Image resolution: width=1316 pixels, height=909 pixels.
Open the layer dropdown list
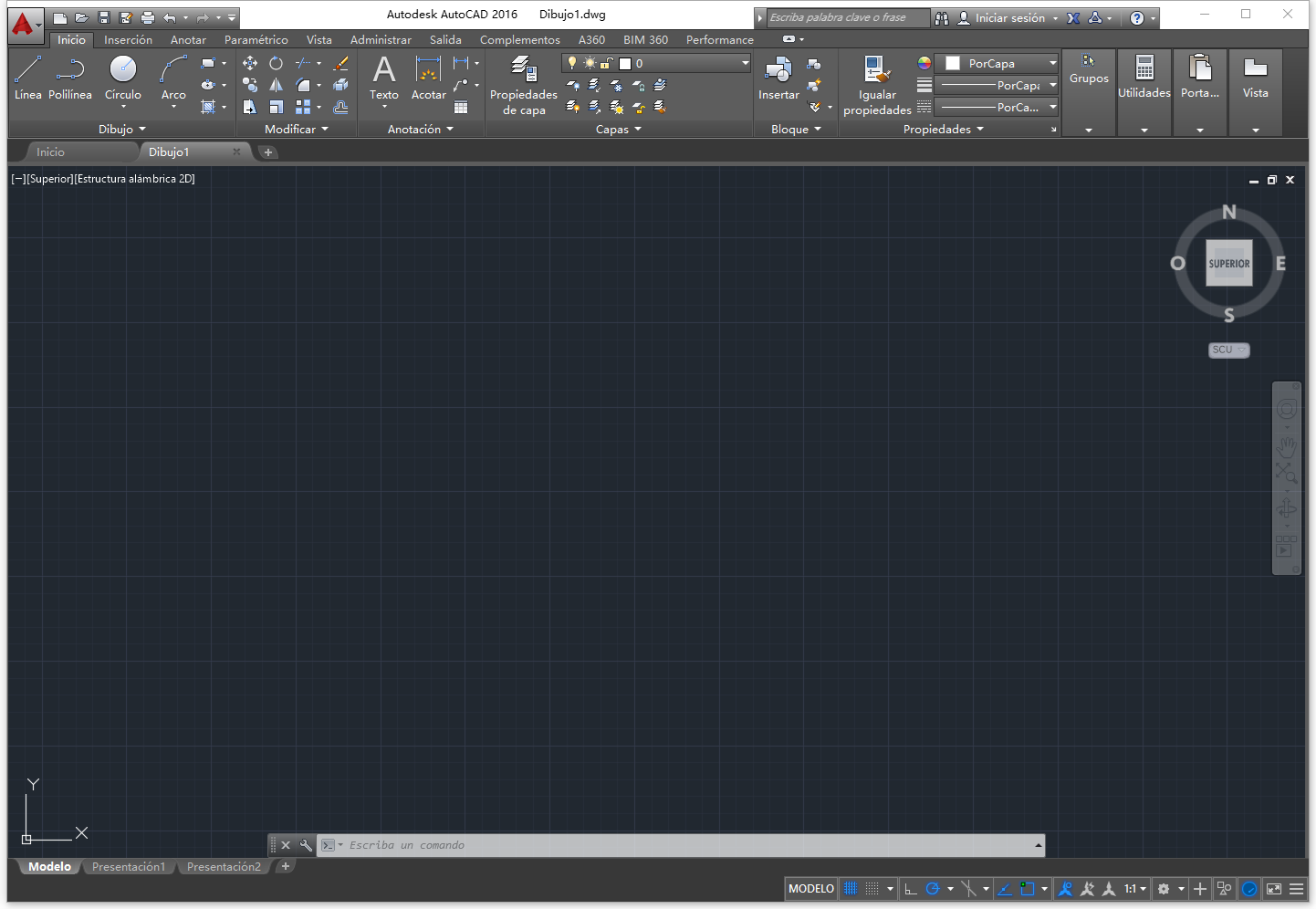(x=656, y=63)
